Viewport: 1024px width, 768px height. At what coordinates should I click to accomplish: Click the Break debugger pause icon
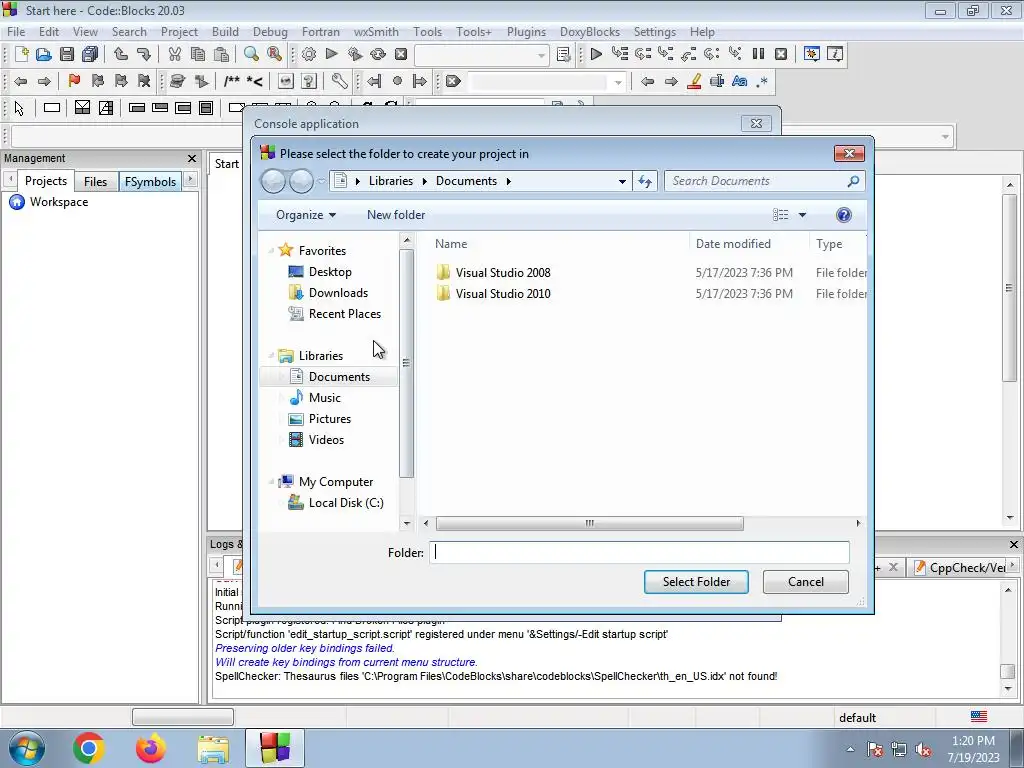click(x=758, y=54)
